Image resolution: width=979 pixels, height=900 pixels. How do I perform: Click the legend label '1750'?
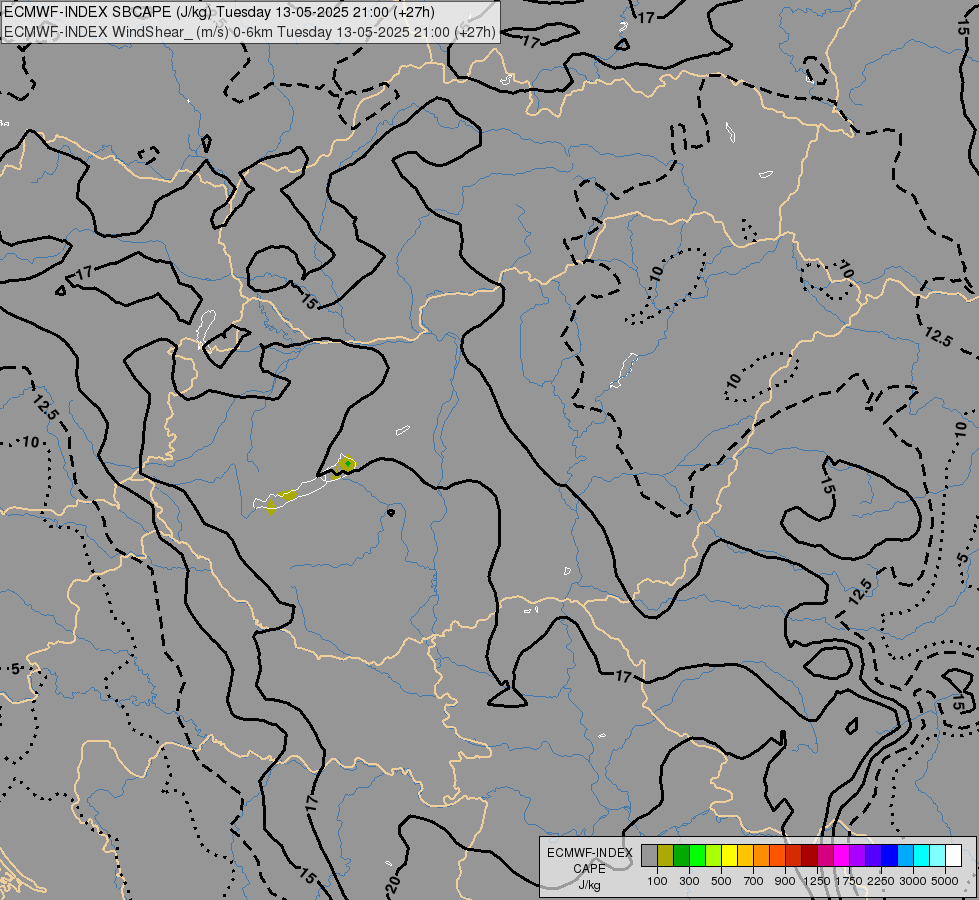(849, 881)
